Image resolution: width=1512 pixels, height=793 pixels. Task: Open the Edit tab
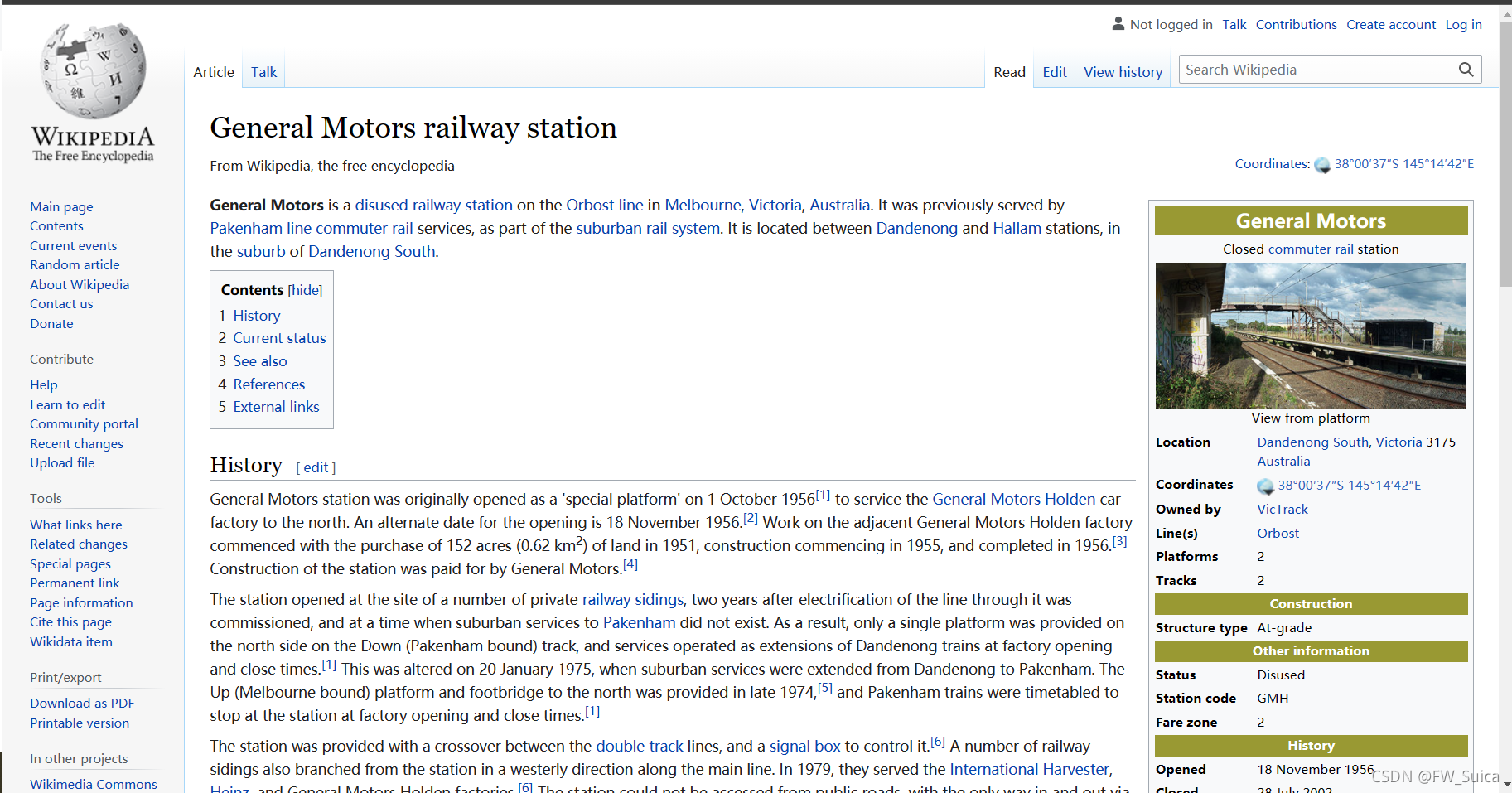pyautogui.click(x=1055, y=72)
